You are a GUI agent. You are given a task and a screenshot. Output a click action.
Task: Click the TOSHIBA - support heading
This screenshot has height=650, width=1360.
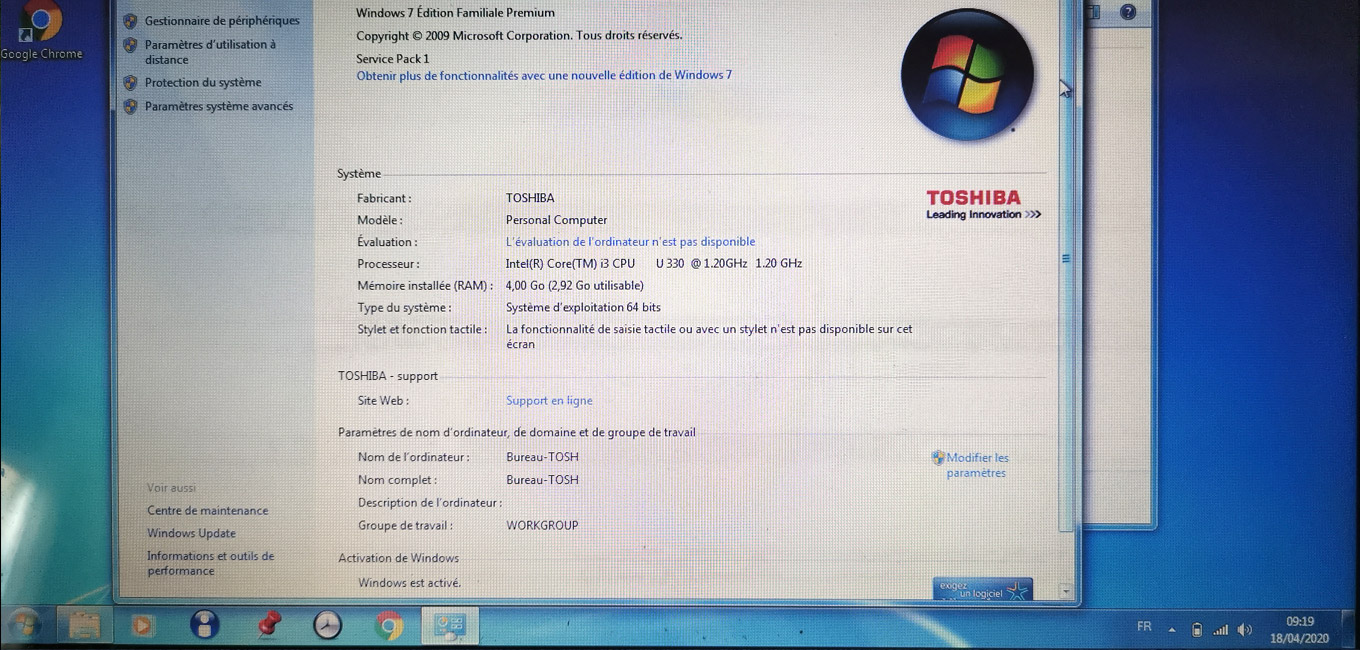coord(388,376)
